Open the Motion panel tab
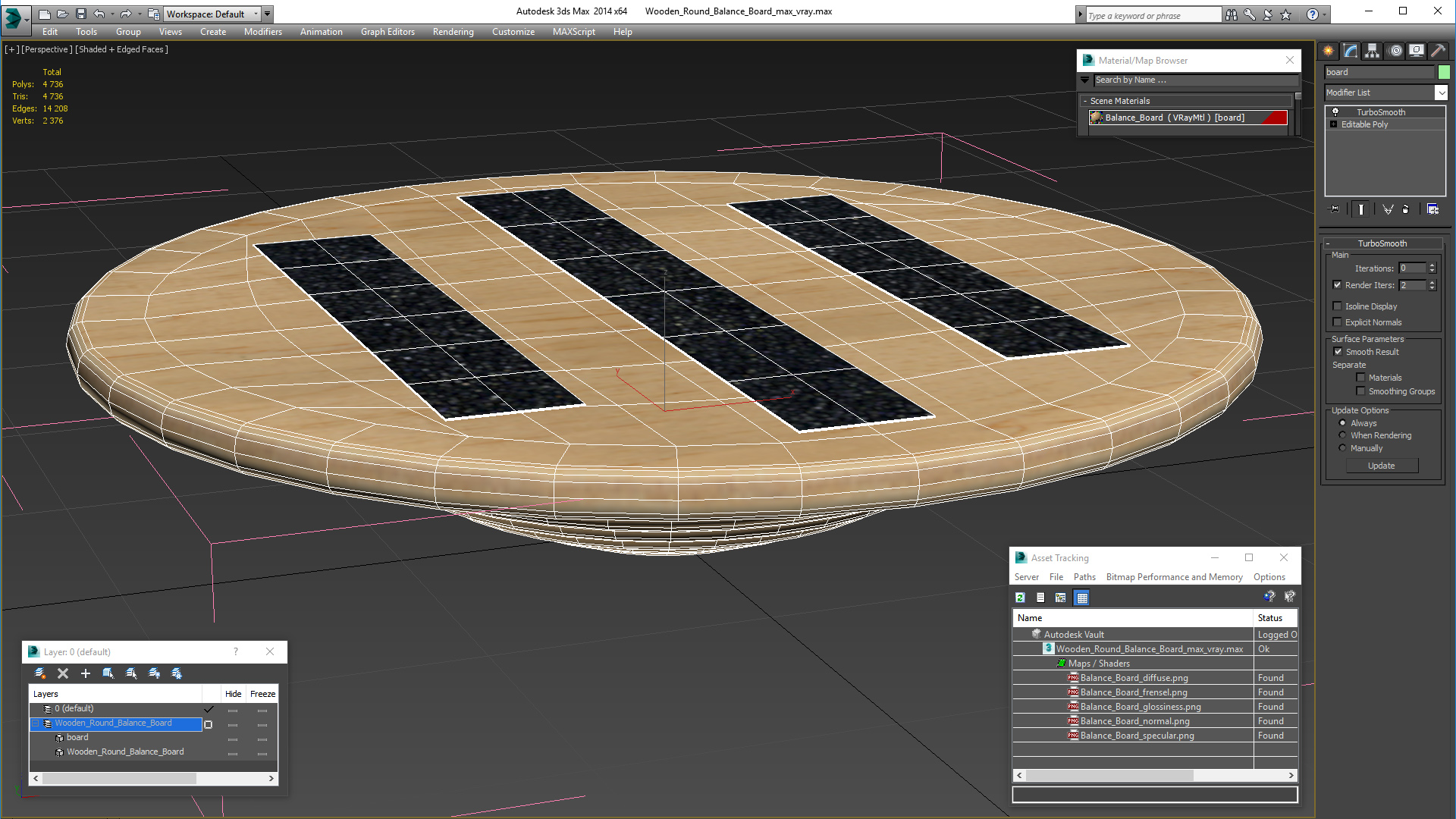1456x819 pixels. [1395, 51]
